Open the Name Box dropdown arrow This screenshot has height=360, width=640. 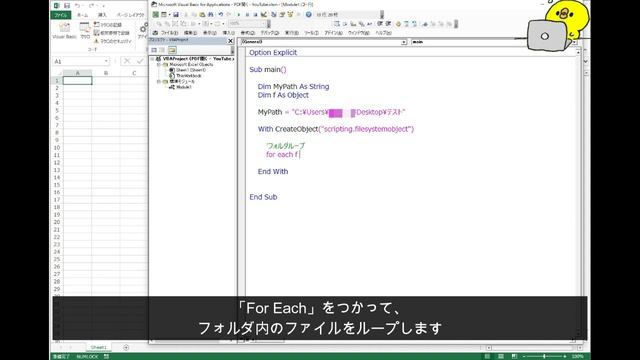coord(106,61)
